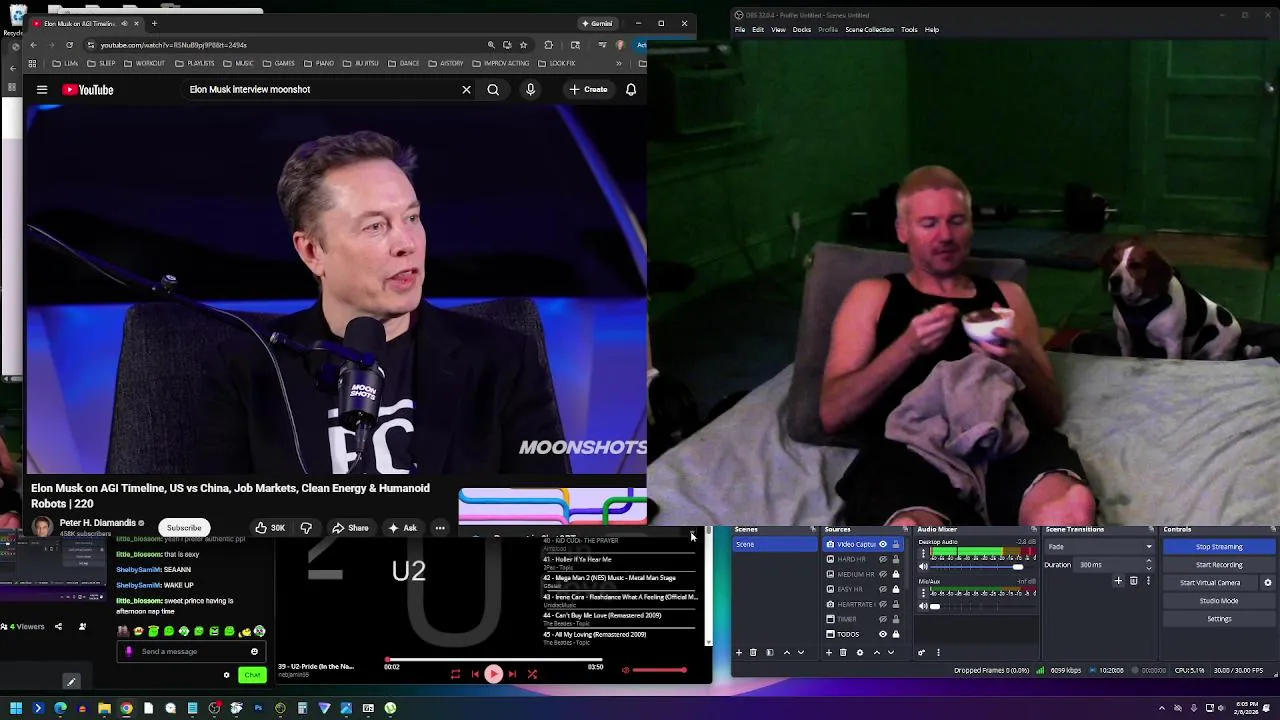This screenshot has width=1280, height=720.
Task: Open Peter H. Diamandis channel name
Action: tap(97, 523)
